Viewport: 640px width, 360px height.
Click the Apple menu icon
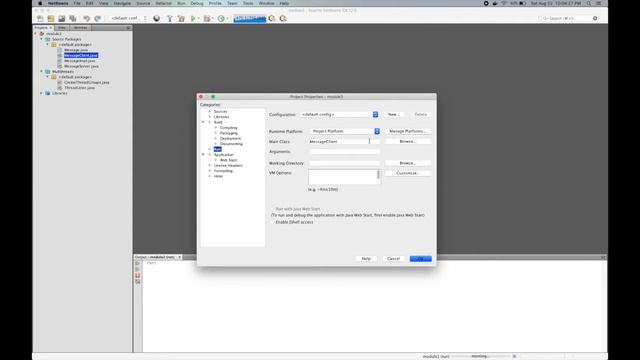[40, 3]
